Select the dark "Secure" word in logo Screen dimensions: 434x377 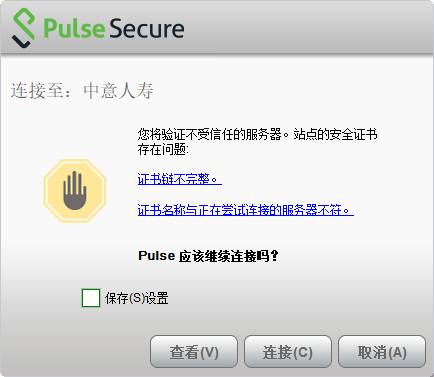tap(146, 28)
